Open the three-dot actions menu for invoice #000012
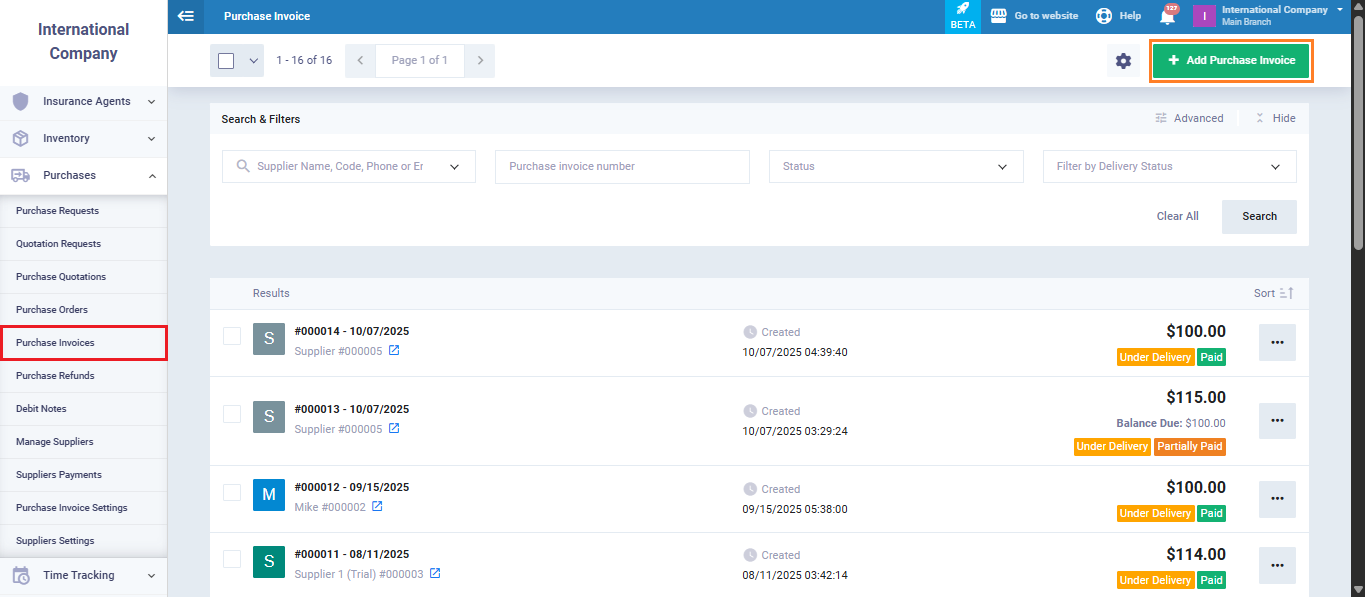Screen dimensions: 1365x597 click(x=1277, y=499)
